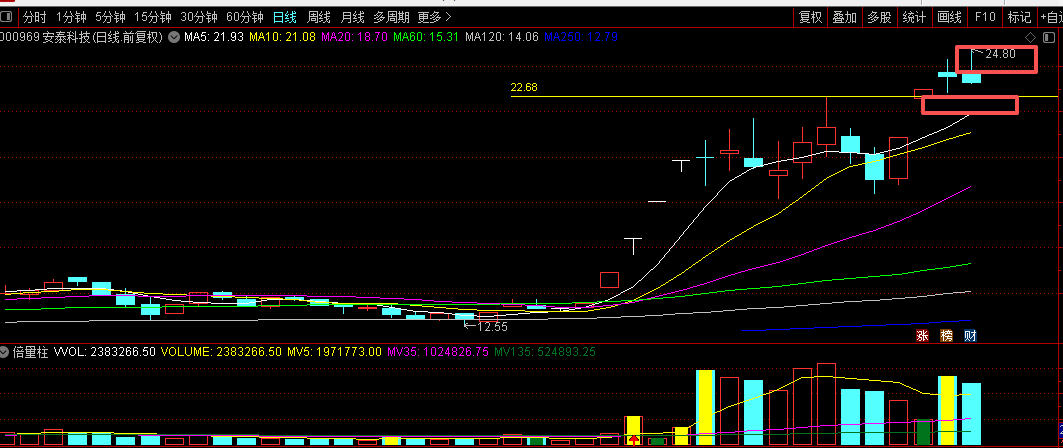Select the 60分钟 period tab
This screenshot has width=1063, height=448.
(x=245, y=17)
